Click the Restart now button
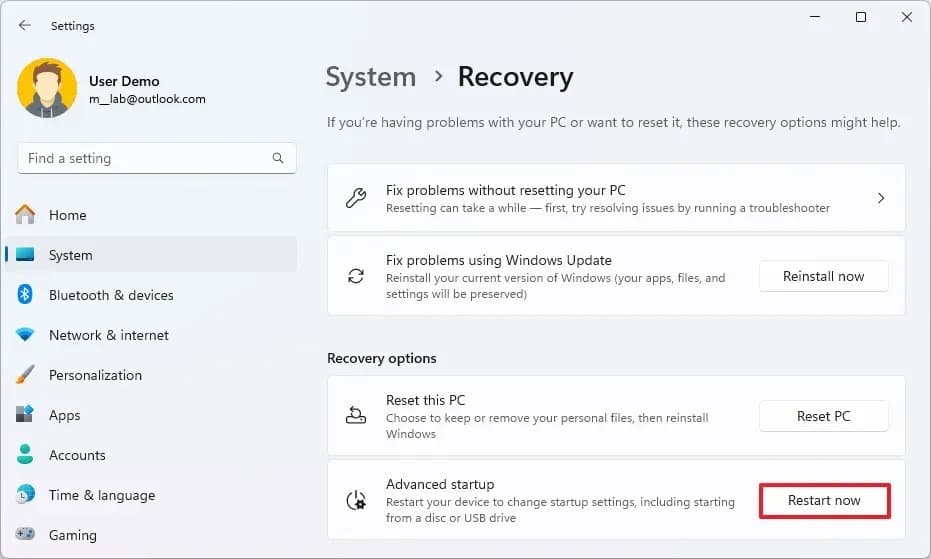The height and width of the screenshot is (559, 931). tap(824, 500)
